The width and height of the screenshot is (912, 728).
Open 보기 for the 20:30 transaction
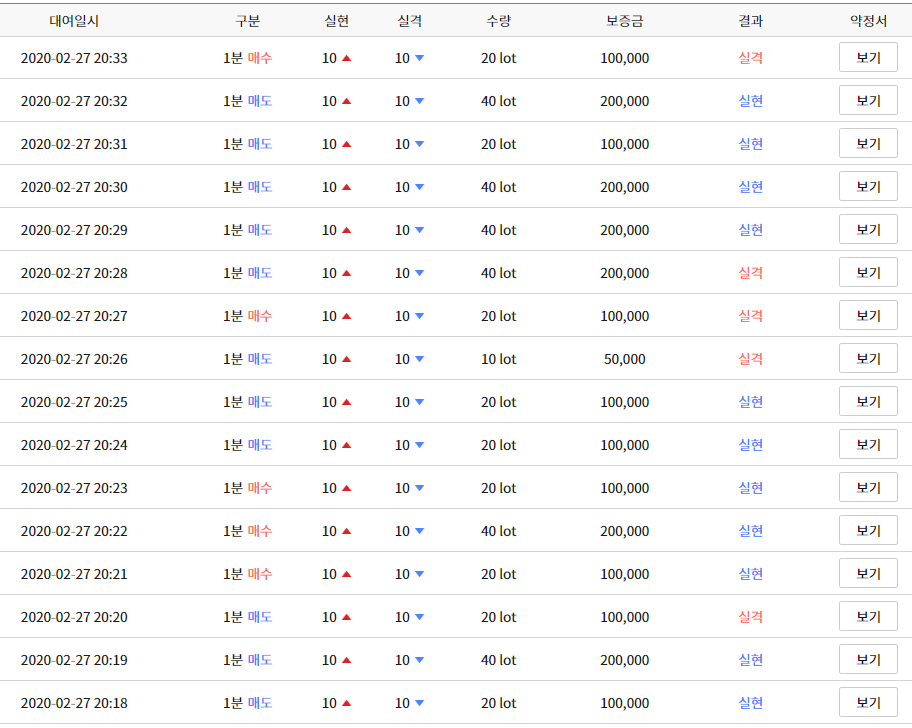[868, 187]
